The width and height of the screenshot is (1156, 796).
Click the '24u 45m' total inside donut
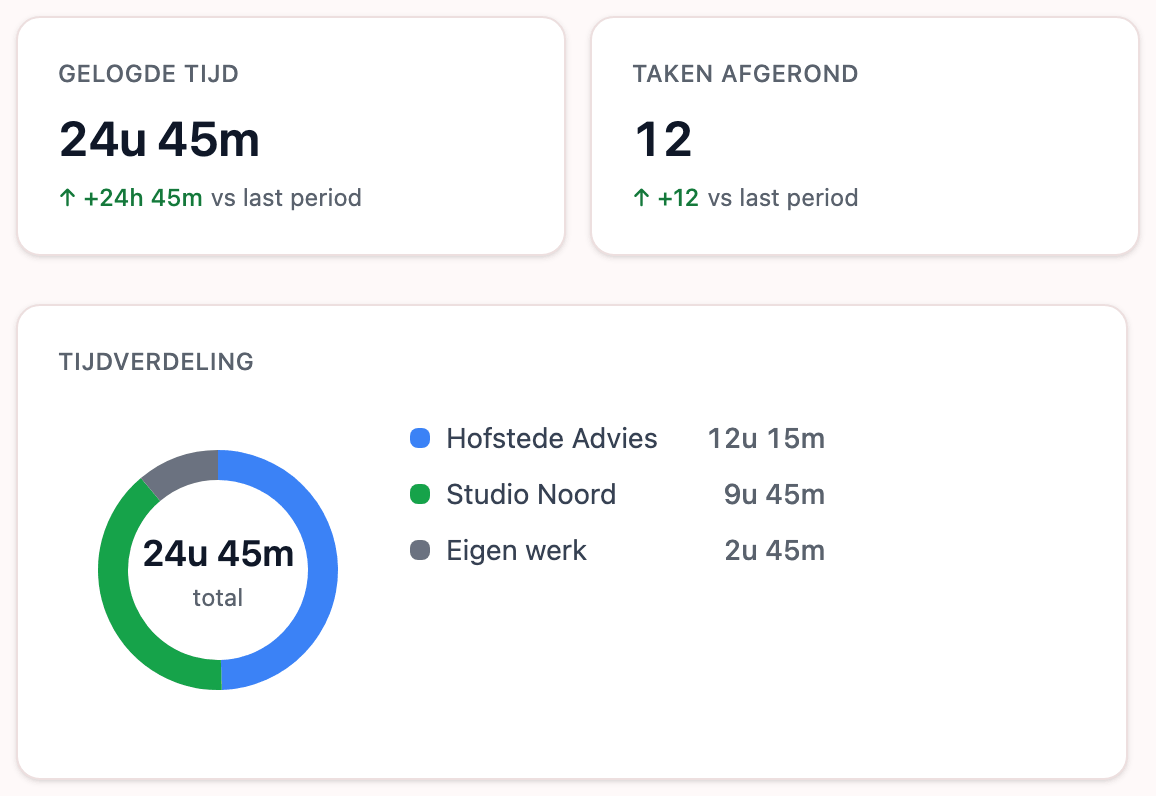[x=218, y=553]
